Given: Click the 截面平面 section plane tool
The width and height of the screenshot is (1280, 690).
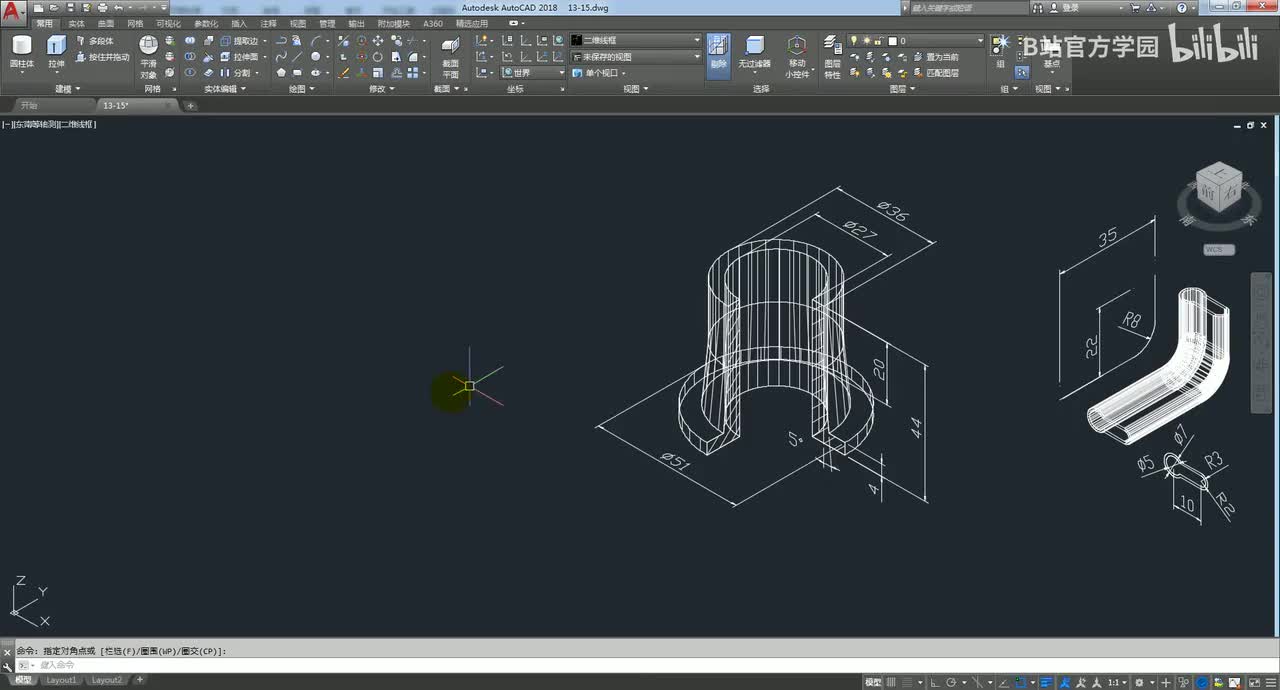Looking at the screenshot, I should click(x=451, y=57).
